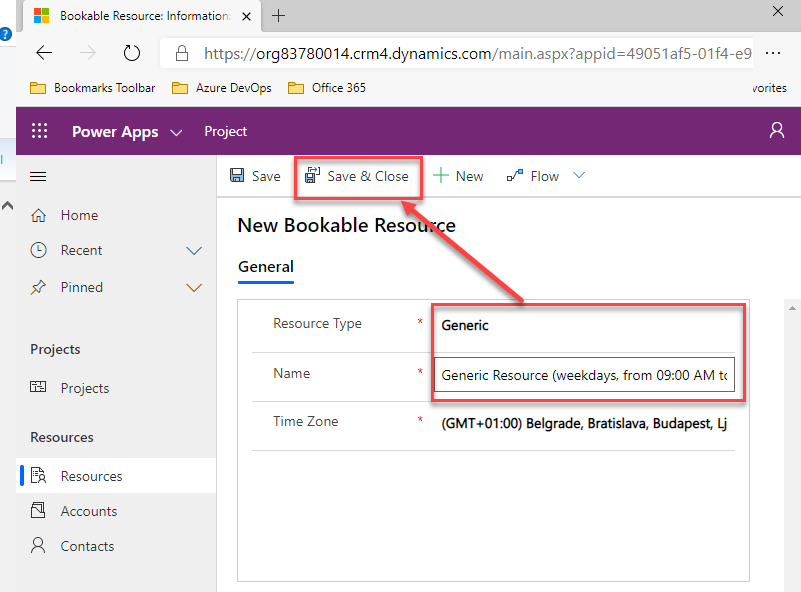Expand the Pinned section chevron
The height and width of the screenshot is (592, 801).
[195, 288]
